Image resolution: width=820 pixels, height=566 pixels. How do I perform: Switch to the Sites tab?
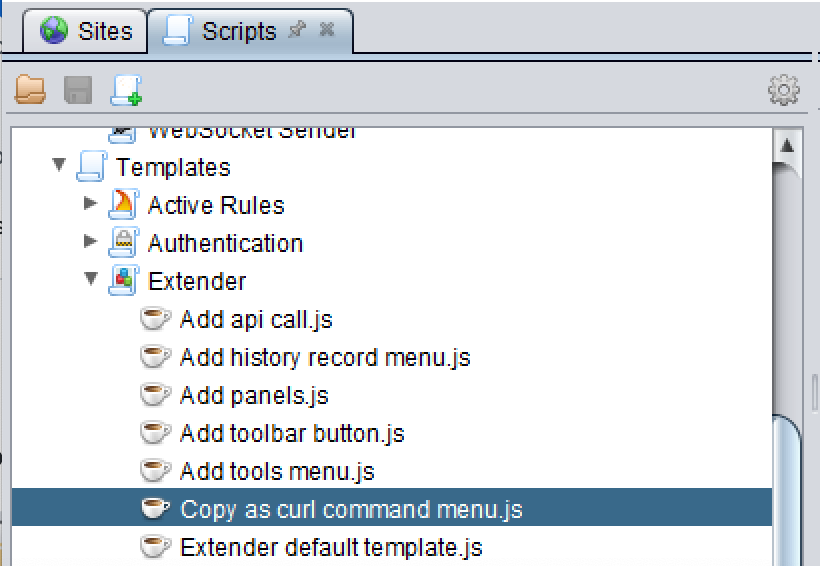click(x=85, y=30)
